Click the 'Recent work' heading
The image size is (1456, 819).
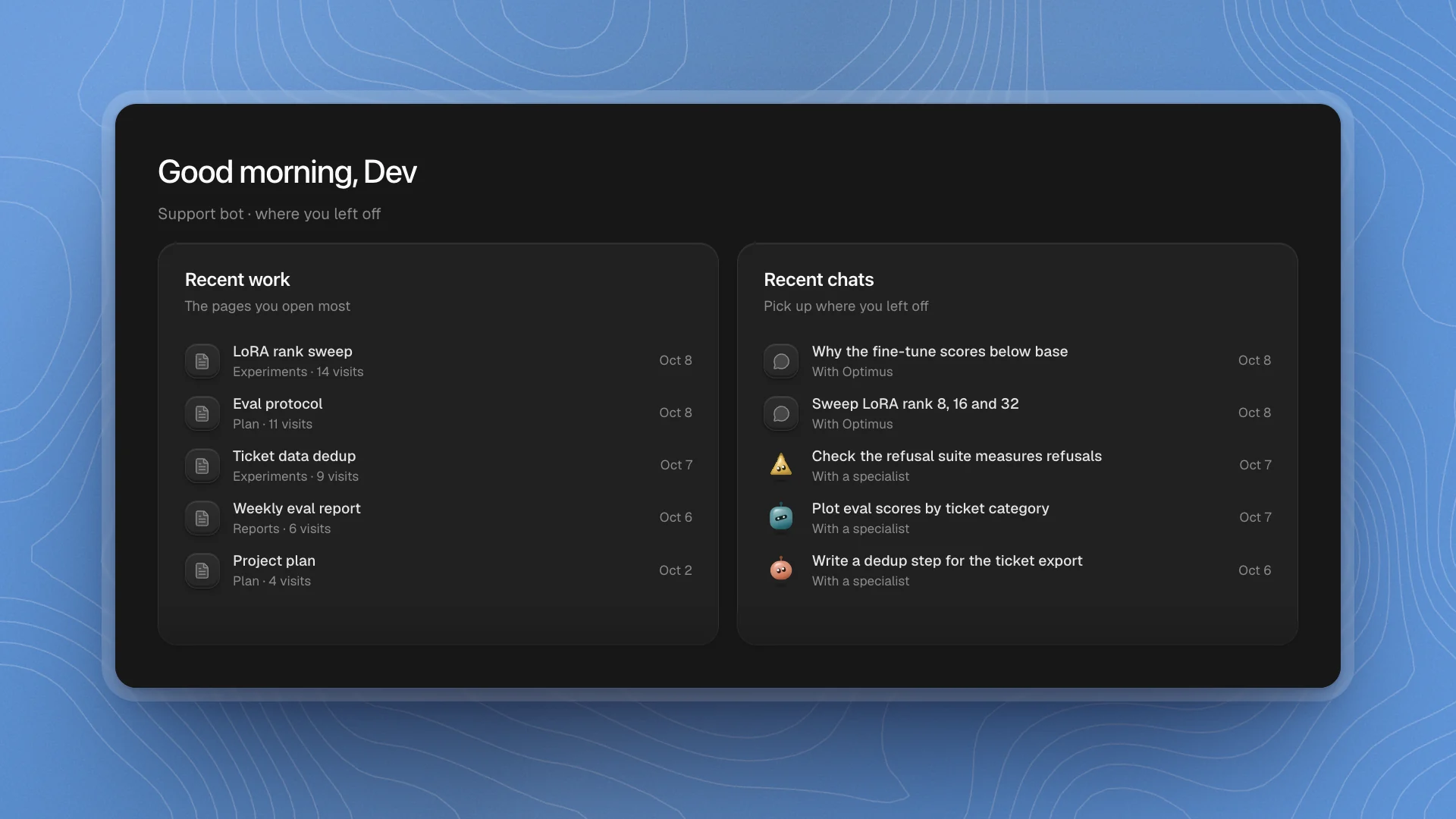(237, 280)
